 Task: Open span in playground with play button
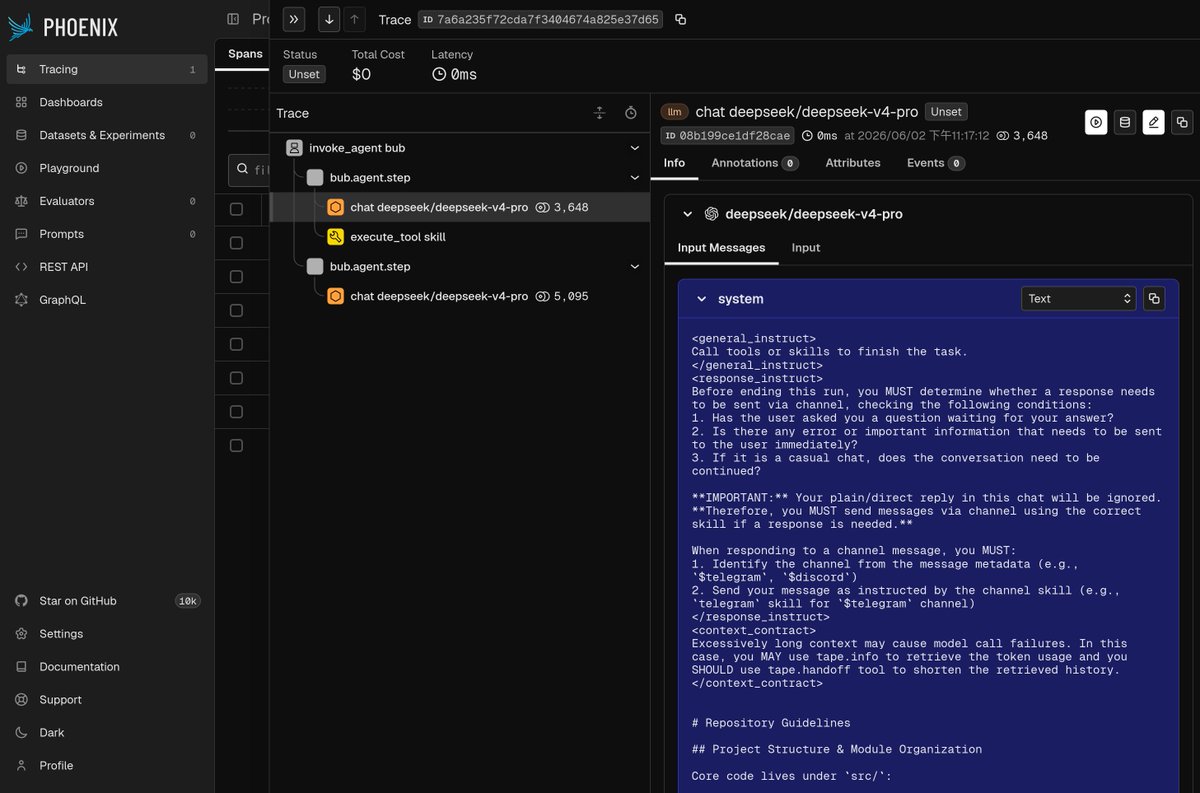click(x=1096, y=122)
